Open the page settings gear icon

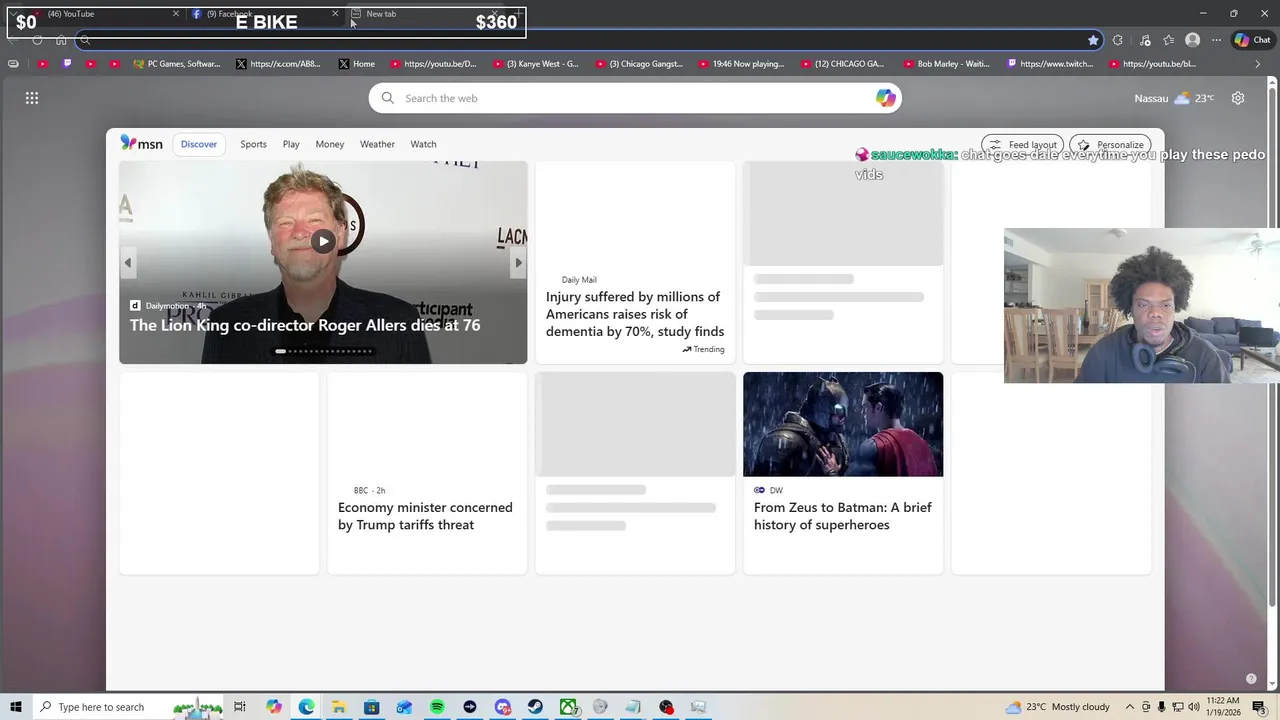click(x=1238, y=98)
